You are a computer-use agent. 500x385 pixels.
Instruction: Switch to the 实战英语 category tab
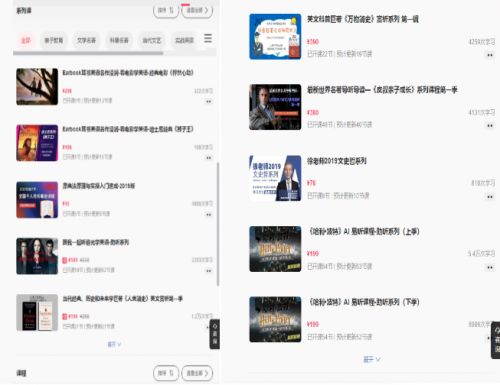184,41
